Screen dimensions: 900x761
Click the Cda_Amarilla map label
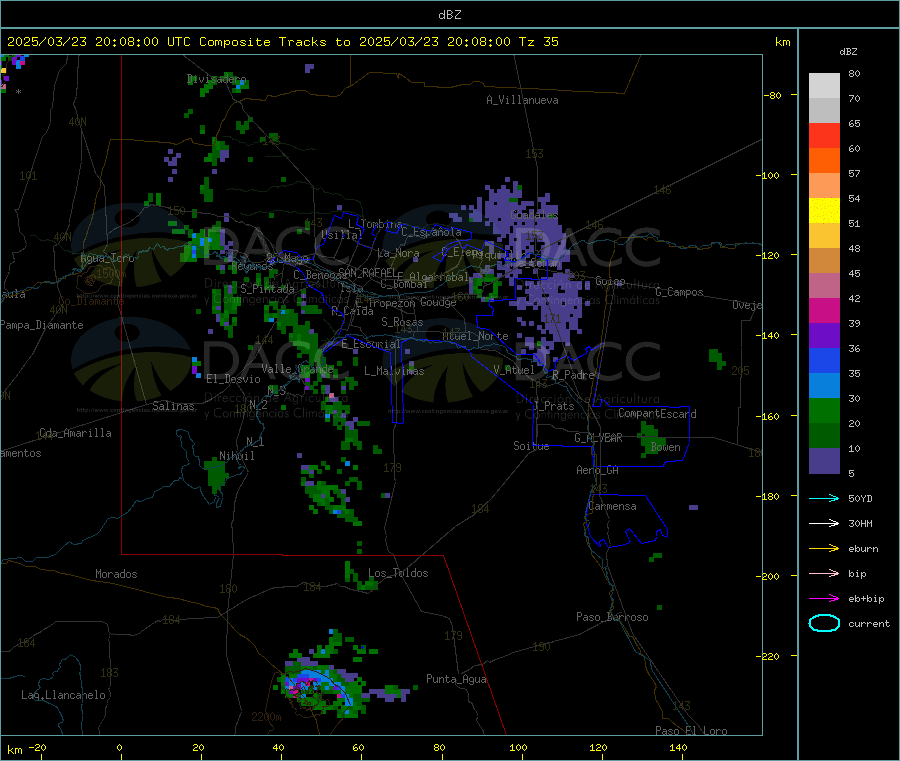(75, 433)
